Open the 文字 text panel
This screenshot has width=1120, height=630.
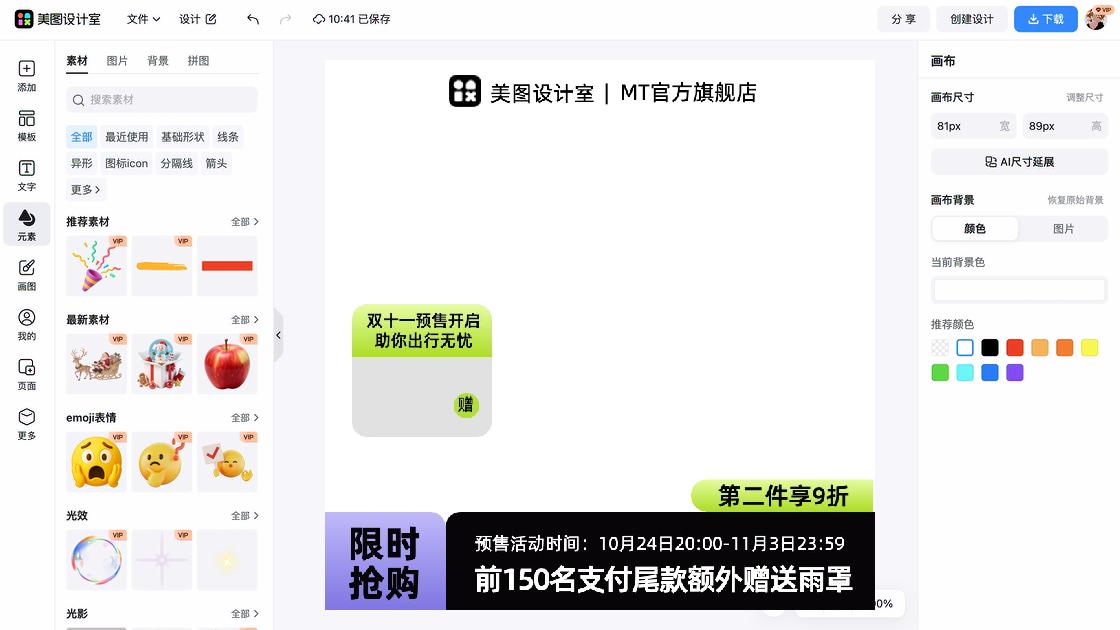[x=26, y=174]
